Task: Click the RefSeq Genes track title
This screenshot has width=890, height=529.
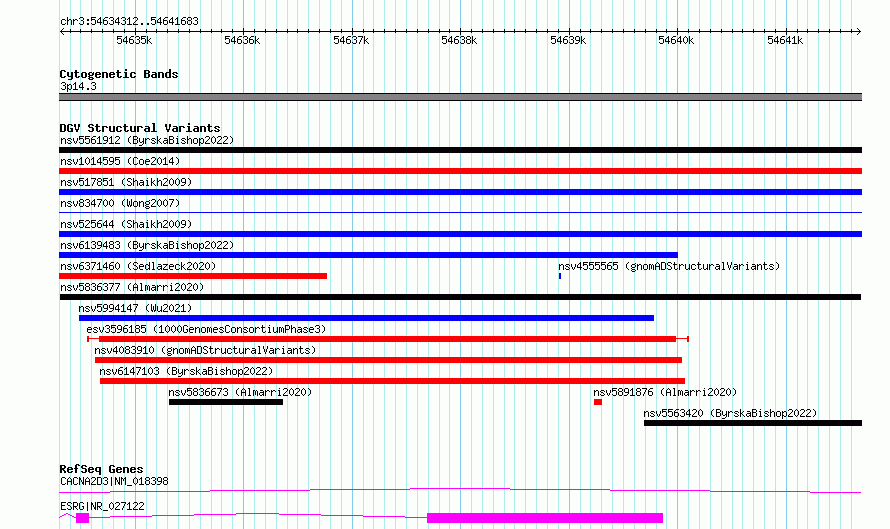Action: pos(101,469)
